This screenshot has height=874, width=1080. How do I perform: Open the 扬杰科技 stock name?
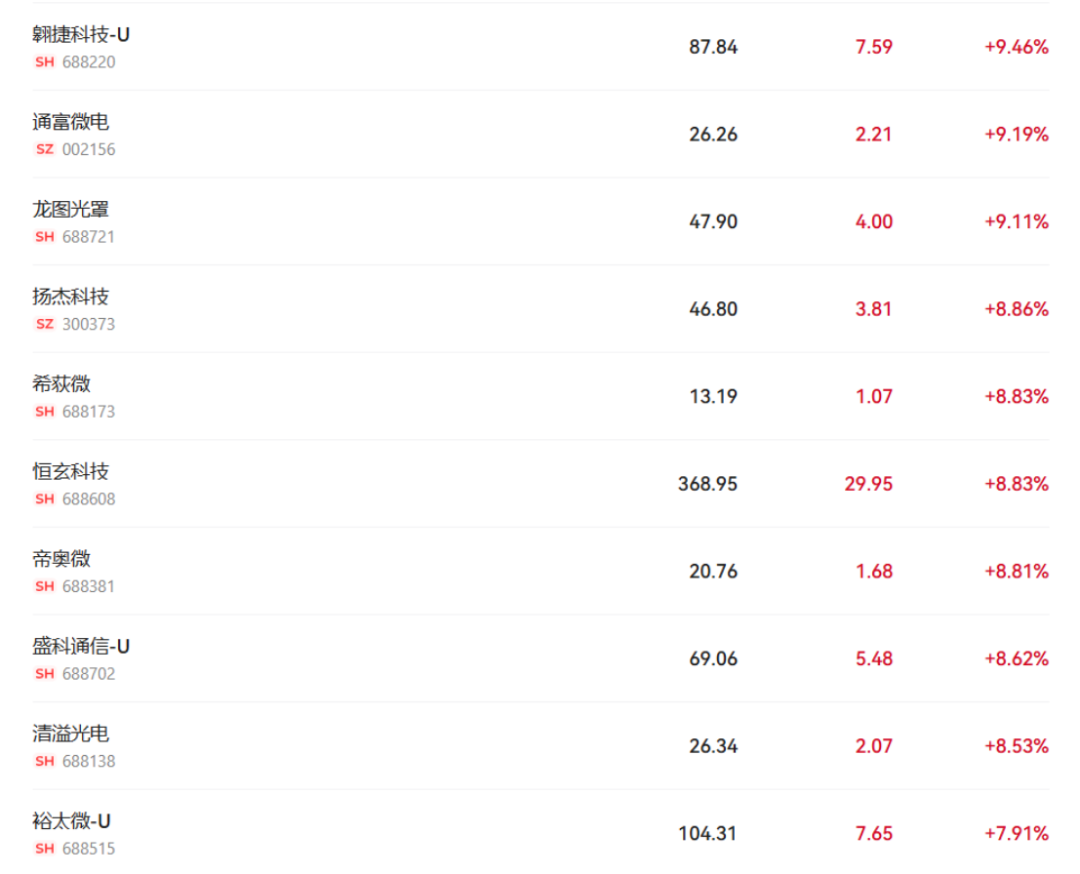click(70, 297)
